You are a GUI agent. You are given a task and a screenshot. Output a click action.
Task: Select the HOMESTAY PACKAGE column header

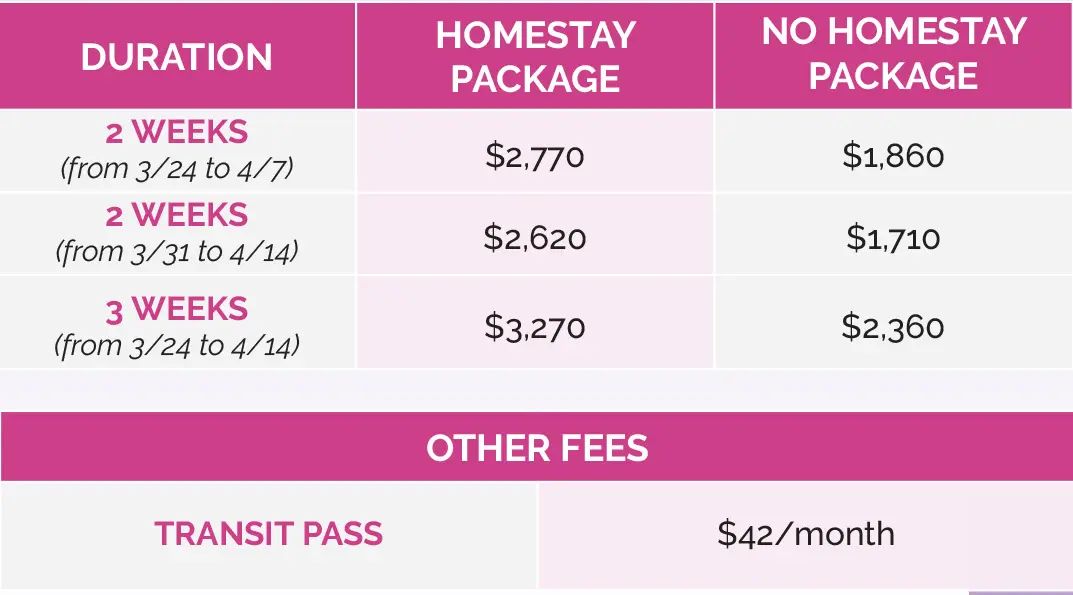pyautogui.click(x=536, y=57)
